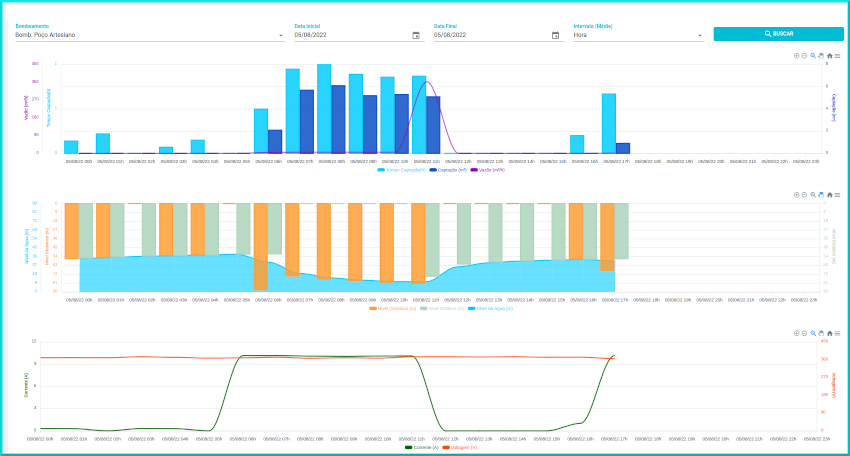Activate selection zoom on the top chart
The width and height of the screenshot is (850, 456).
[813, 56]
